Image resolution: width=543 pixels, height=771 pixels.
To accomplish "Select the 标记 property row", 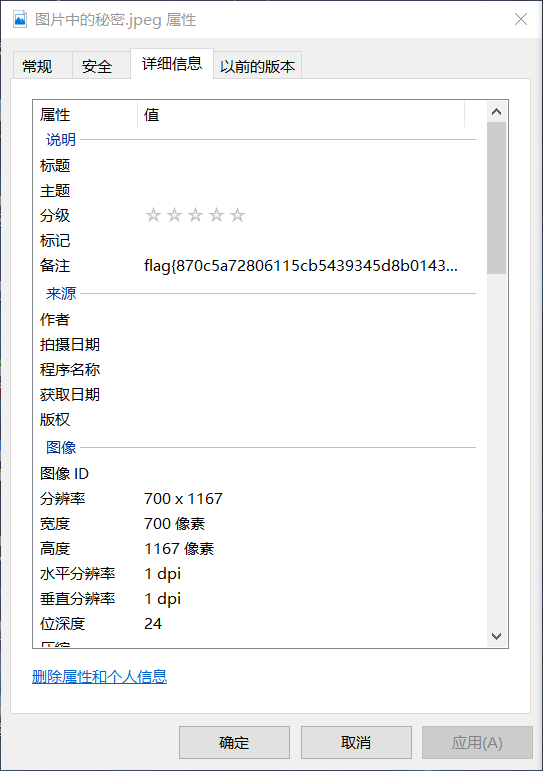I will (x=255, y=240).
